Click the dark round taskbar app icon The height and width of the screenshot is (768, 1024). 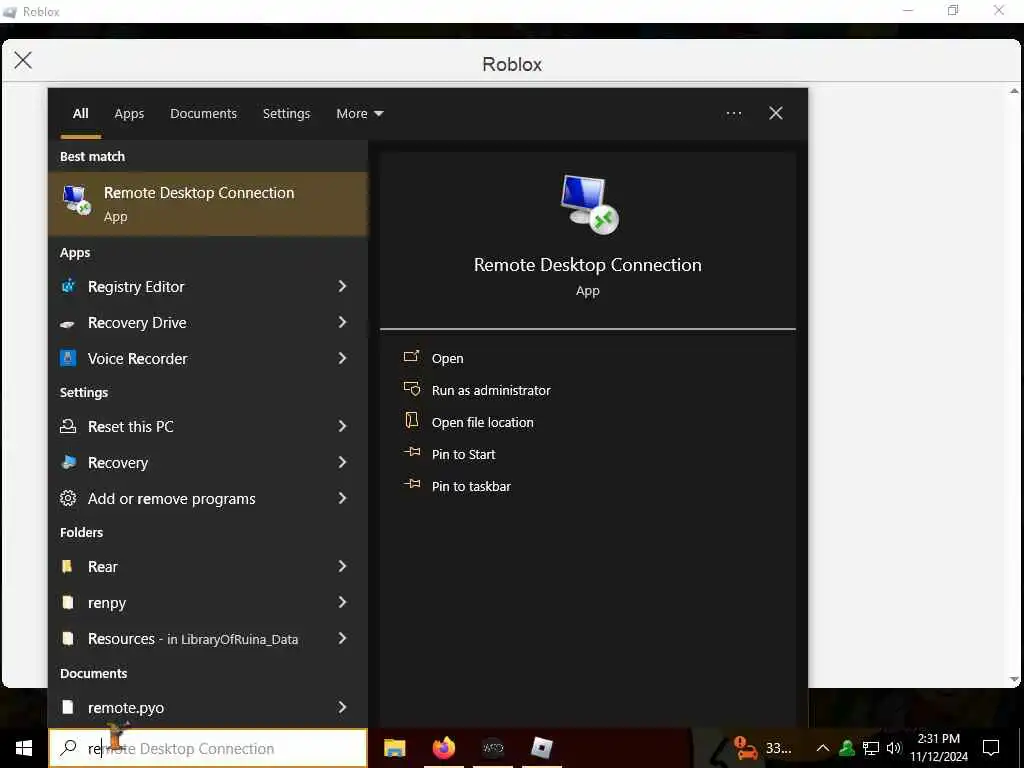[x=493, y=748]
